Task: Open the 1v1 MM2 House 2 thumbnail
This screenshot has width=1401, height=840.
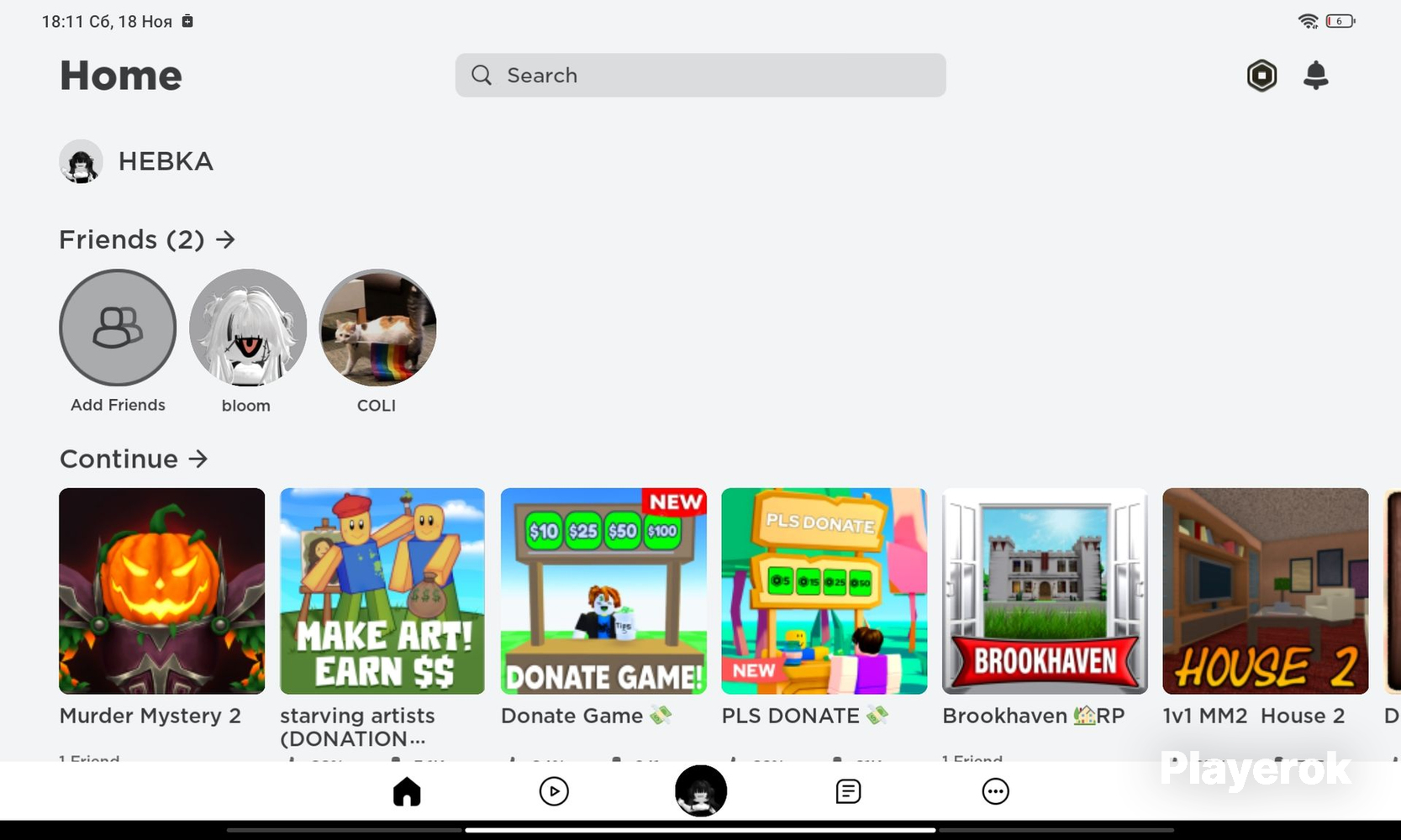Action: (x=1266, y=591)
